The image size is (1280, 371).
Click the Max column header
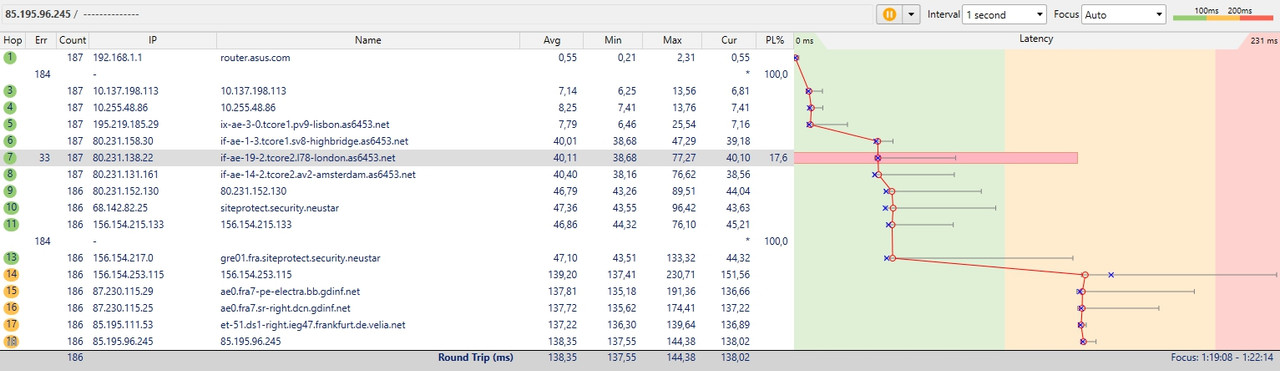pyautogui.click(x=672, y=40)
